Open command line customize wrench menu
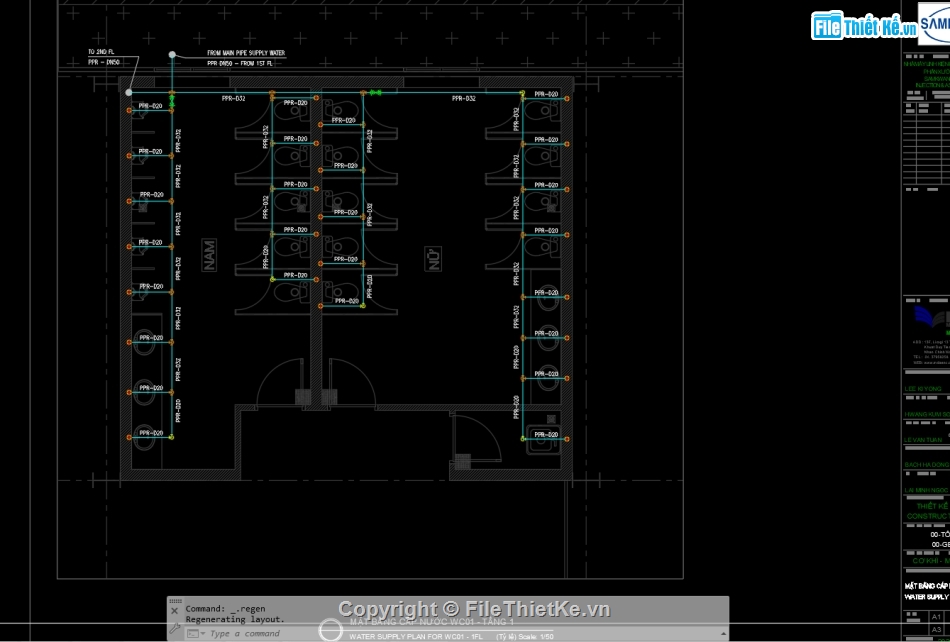This screenshot has width=950, height=642. (174, 629)
